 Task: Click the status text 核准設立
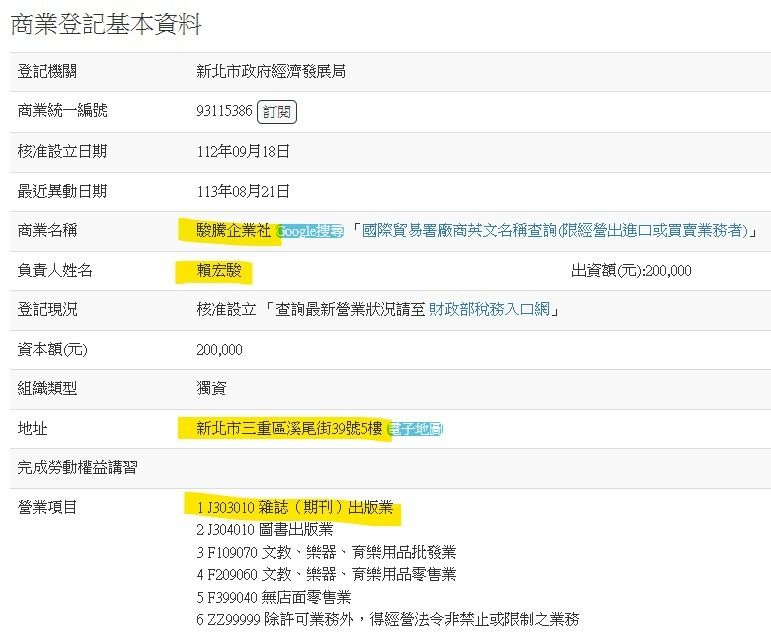[226, 309]
